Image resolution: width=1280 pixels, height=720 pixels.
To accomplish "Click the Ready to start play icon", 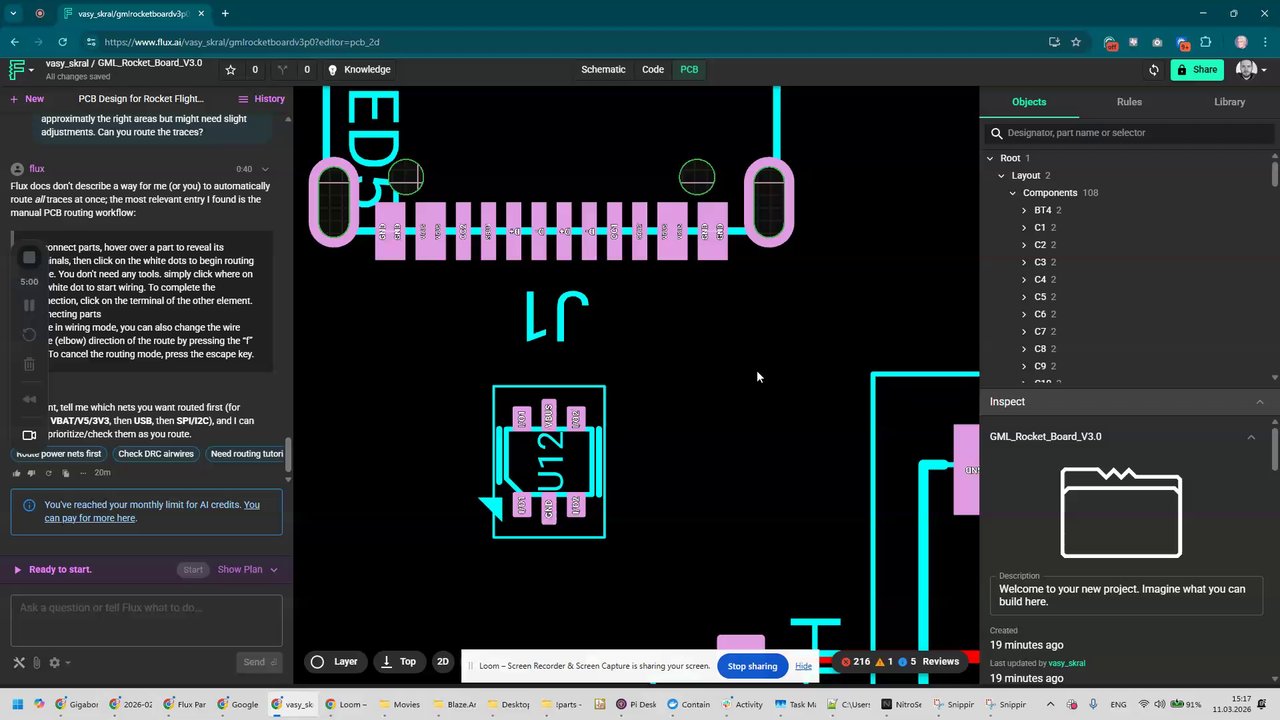I will point(17,570).
